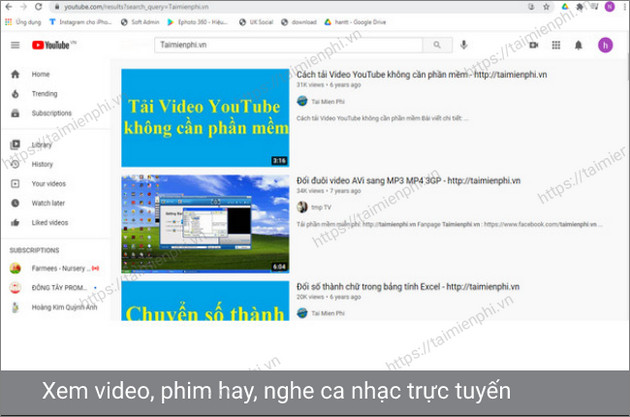630x417 pixels.
Task: Open the Farmees - Nursery subscription channel
Action: 54,268
